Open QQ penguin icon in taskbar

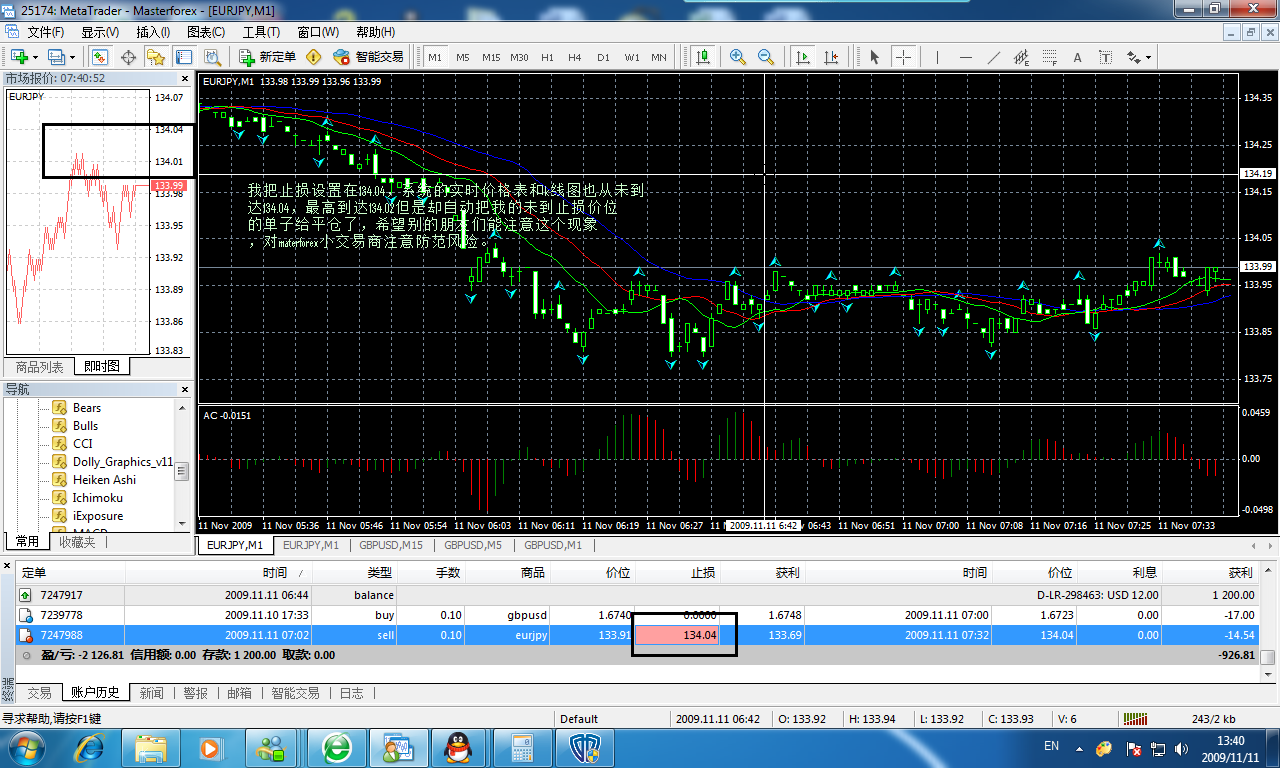click(460, 747)
